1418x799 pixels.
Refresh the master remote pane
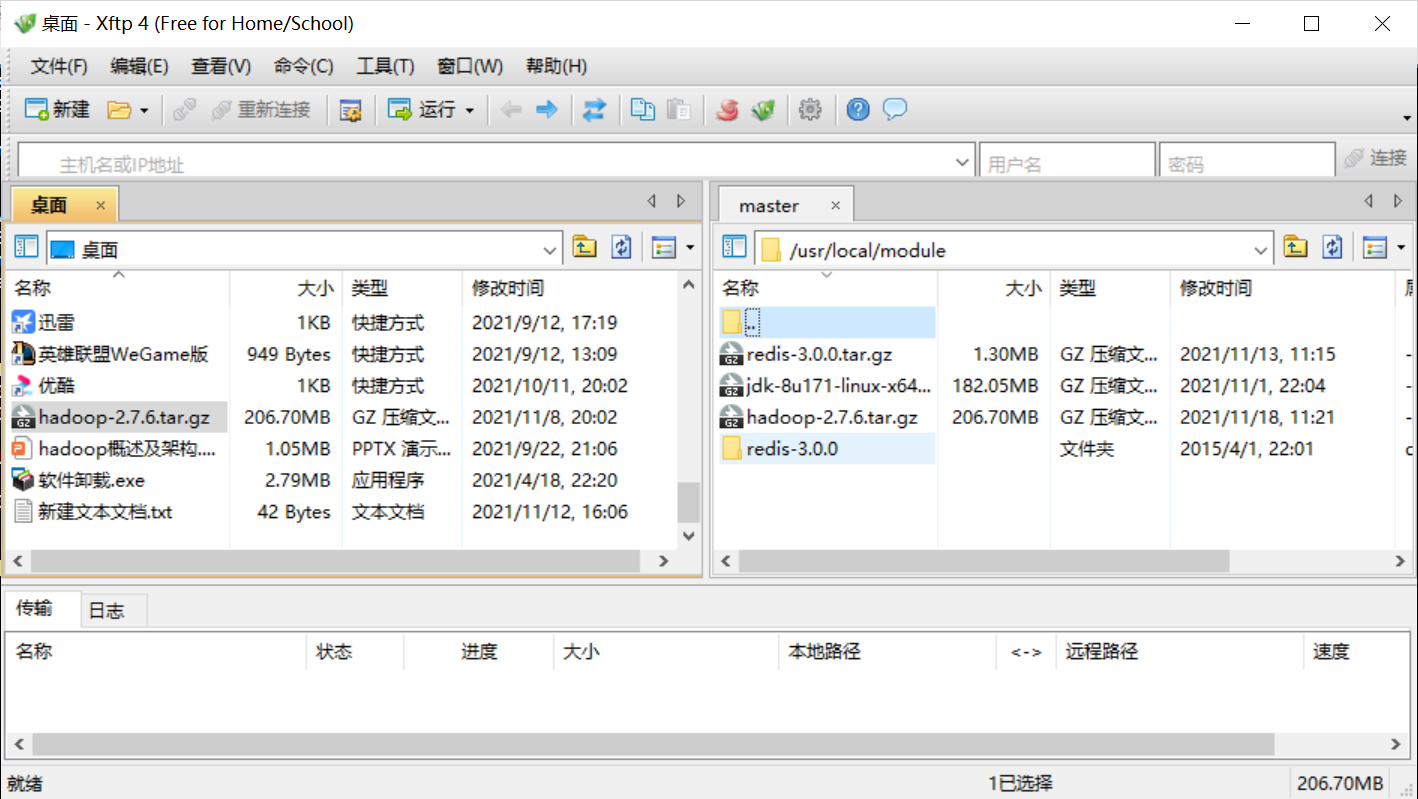coord(1332,247)
